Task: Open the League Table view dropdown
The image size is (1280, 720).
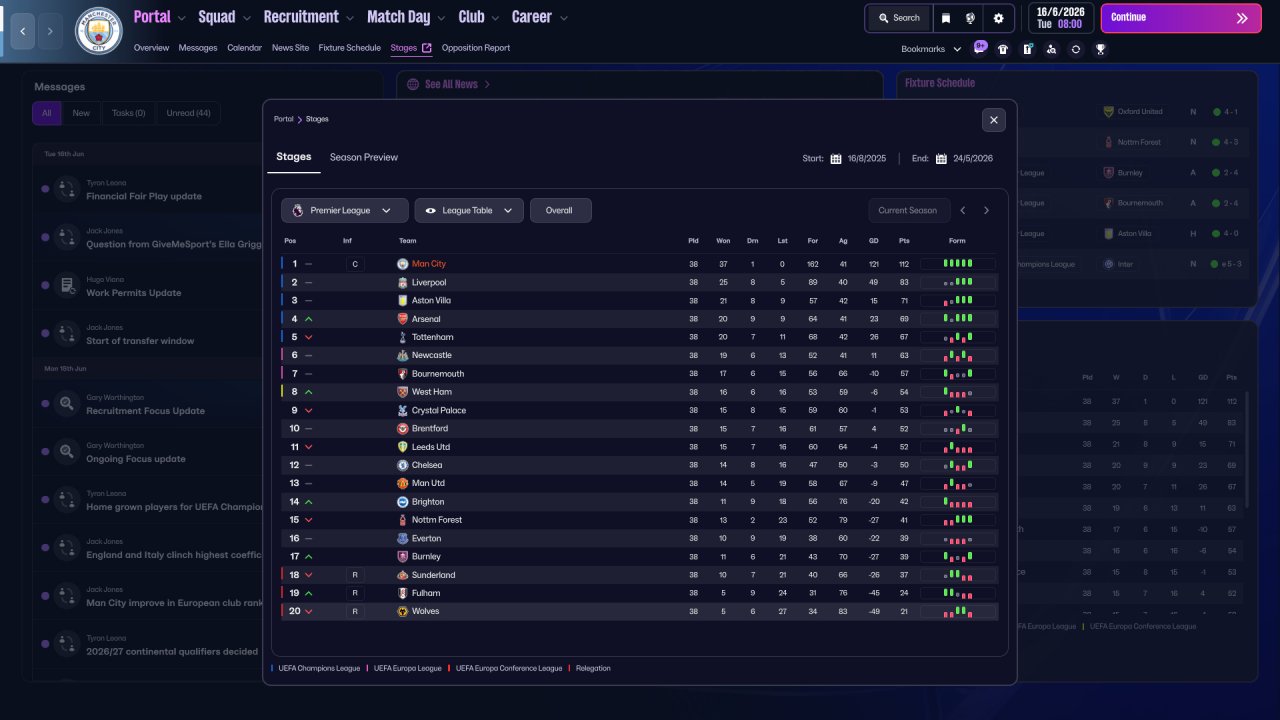Action: coord(469,210)
